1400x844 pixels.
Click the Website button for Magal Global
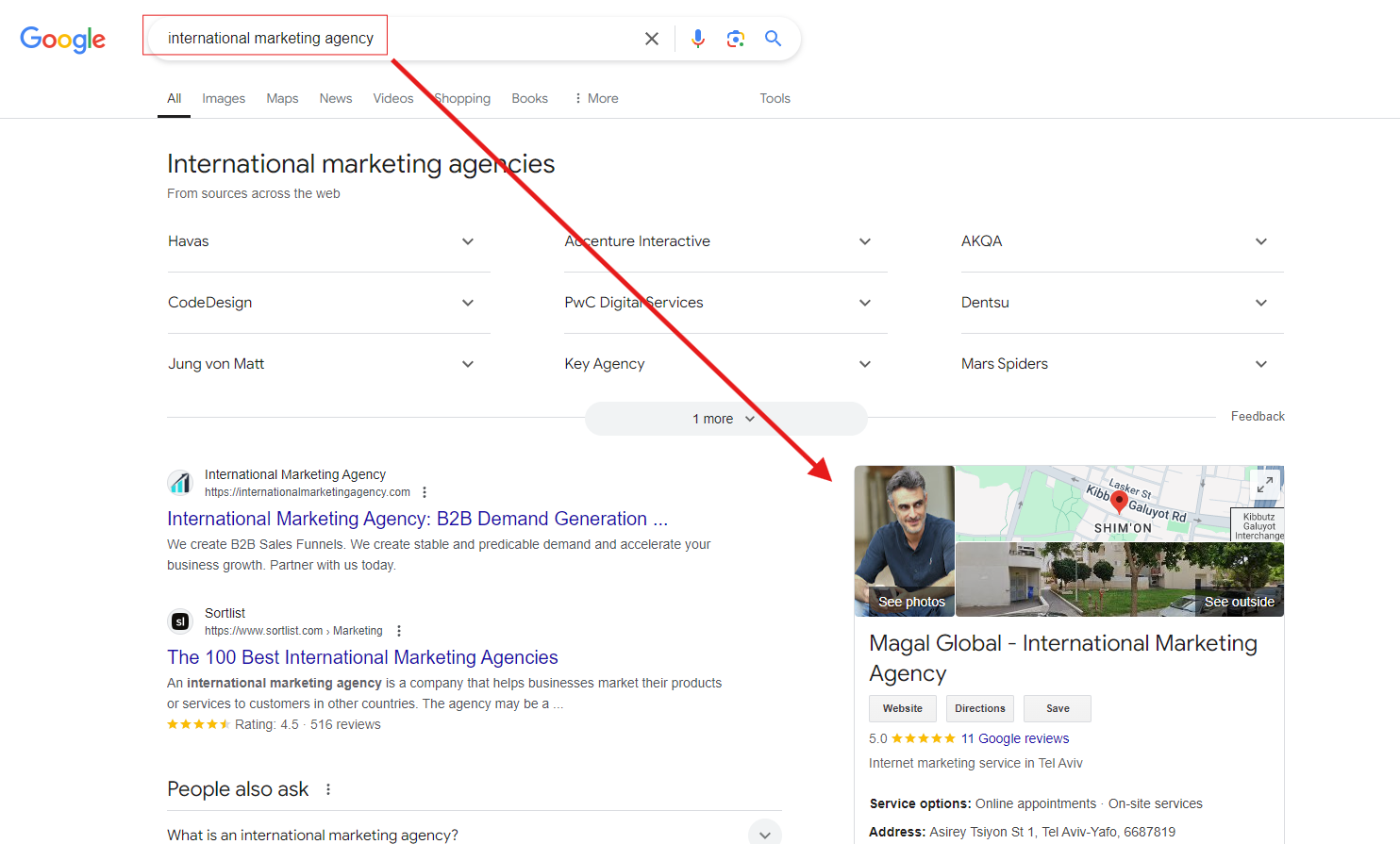click(902, 708)
